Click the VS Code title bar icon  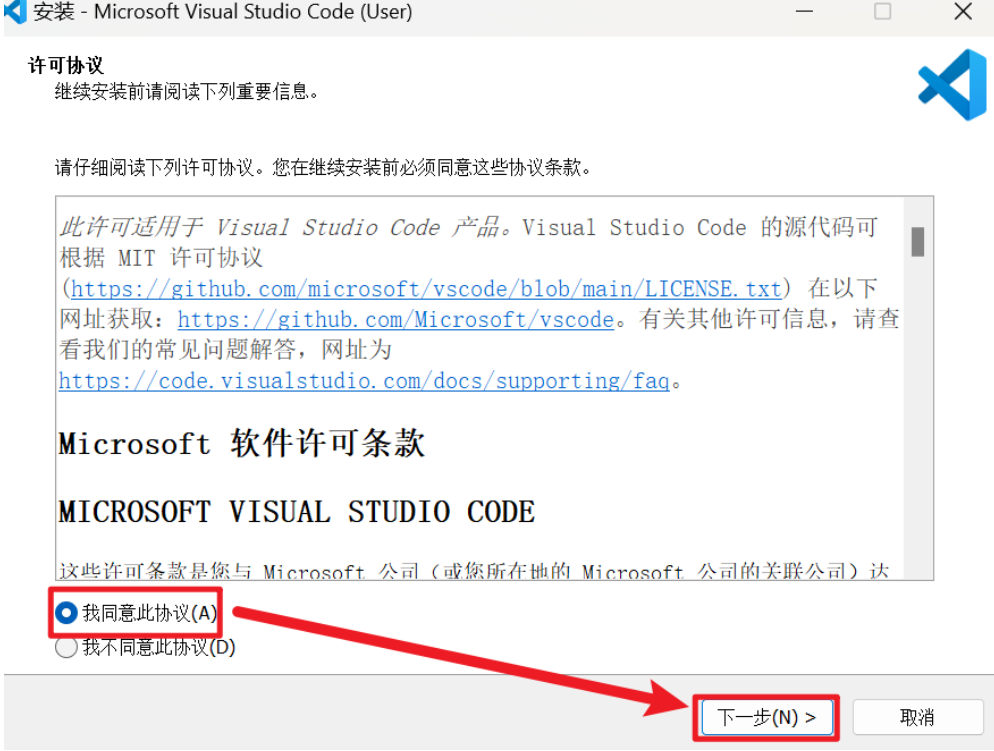pos(15,11)
